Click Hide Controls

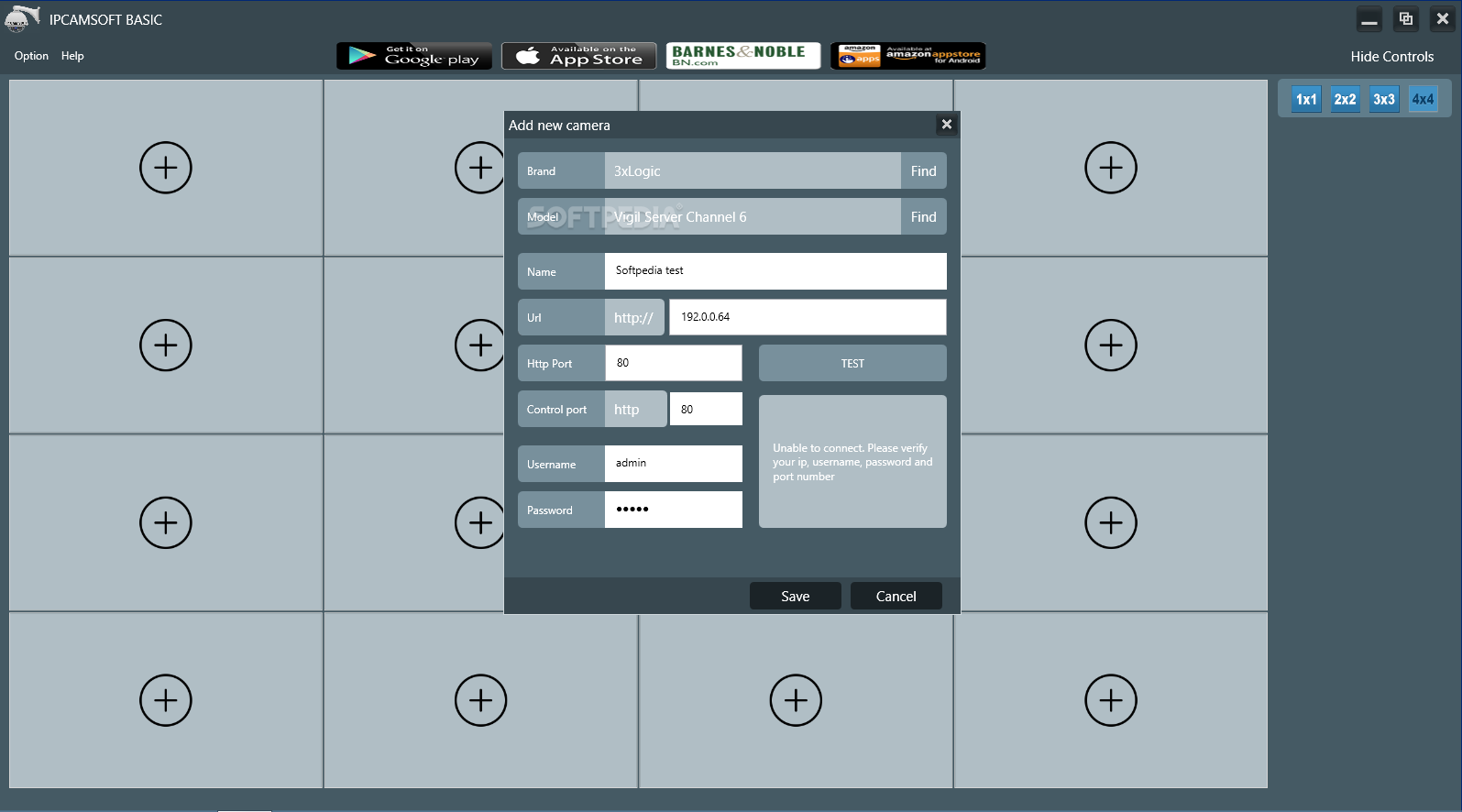(x=1391, y=57)
